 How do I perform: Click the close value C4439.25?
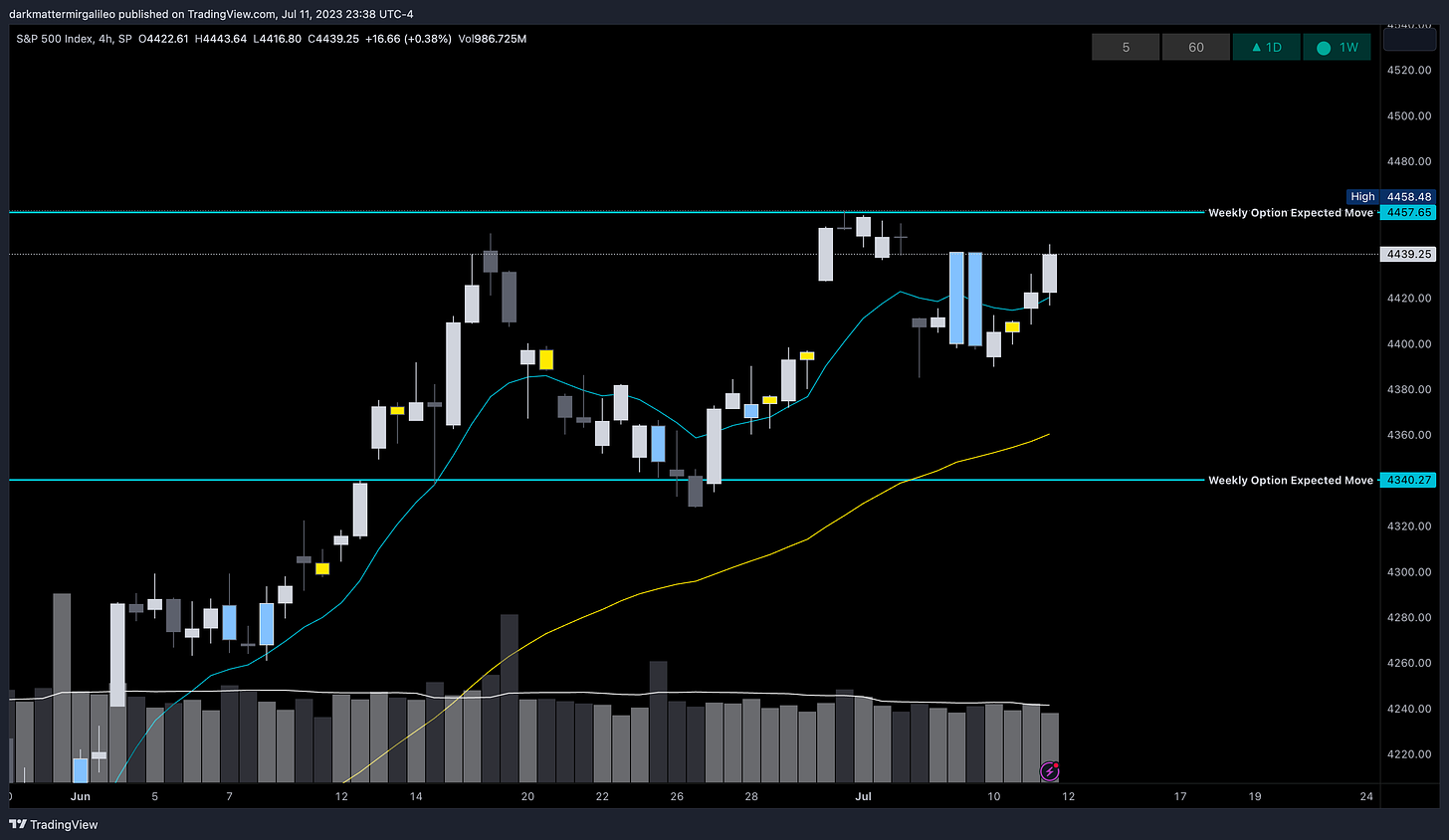pos(333,39)
